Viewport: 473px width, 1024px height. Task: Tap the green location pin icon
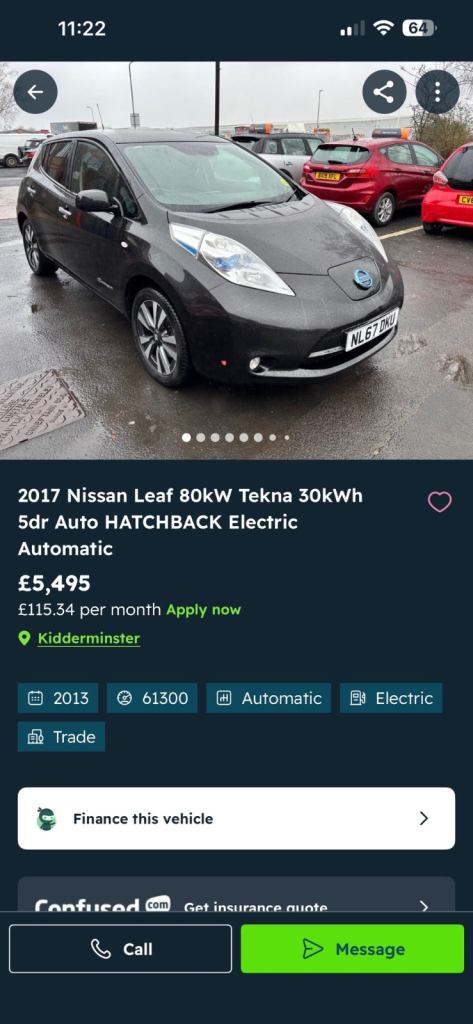point(24,638)
